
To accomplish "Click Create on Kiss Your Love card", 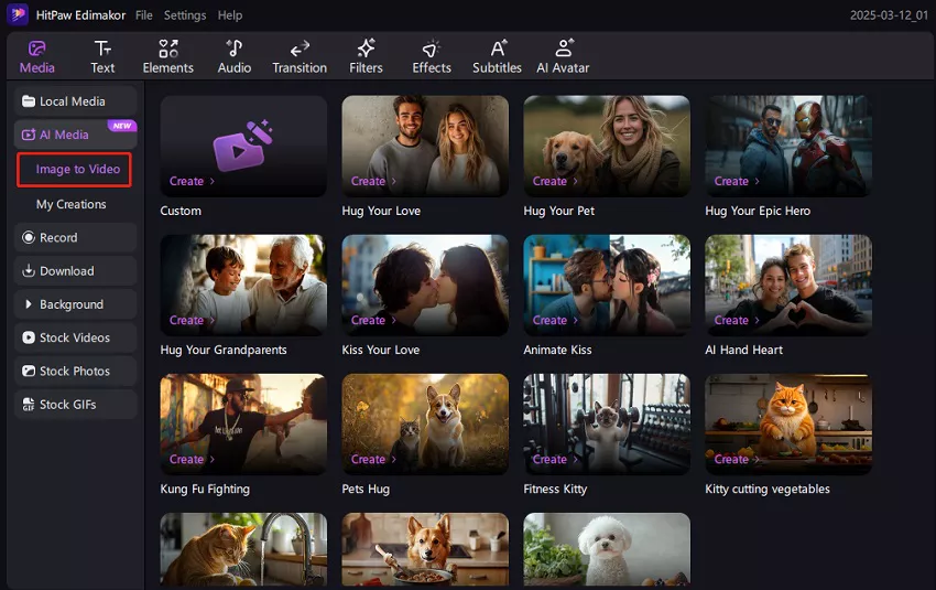I will tap(373, 320).
